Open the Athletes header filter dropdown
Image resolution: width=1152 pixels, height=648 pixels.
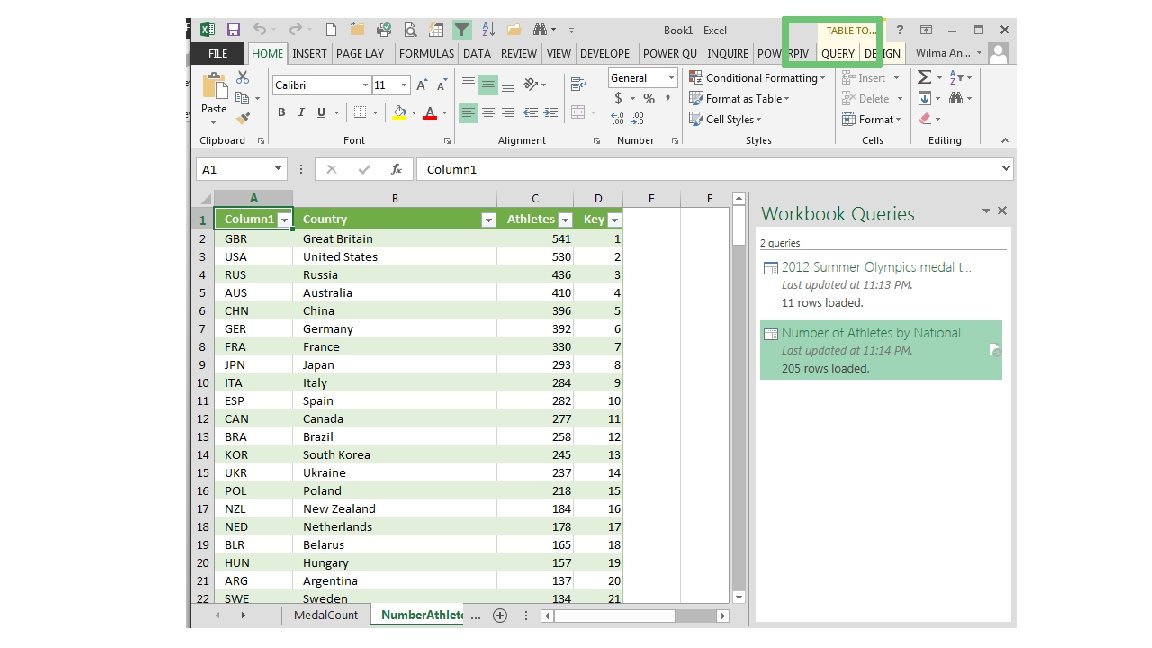click(565, 220)
